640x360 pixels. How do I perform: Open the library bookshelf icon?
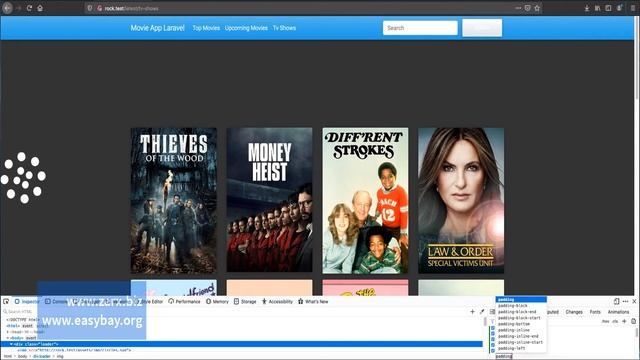coord(598,8)
